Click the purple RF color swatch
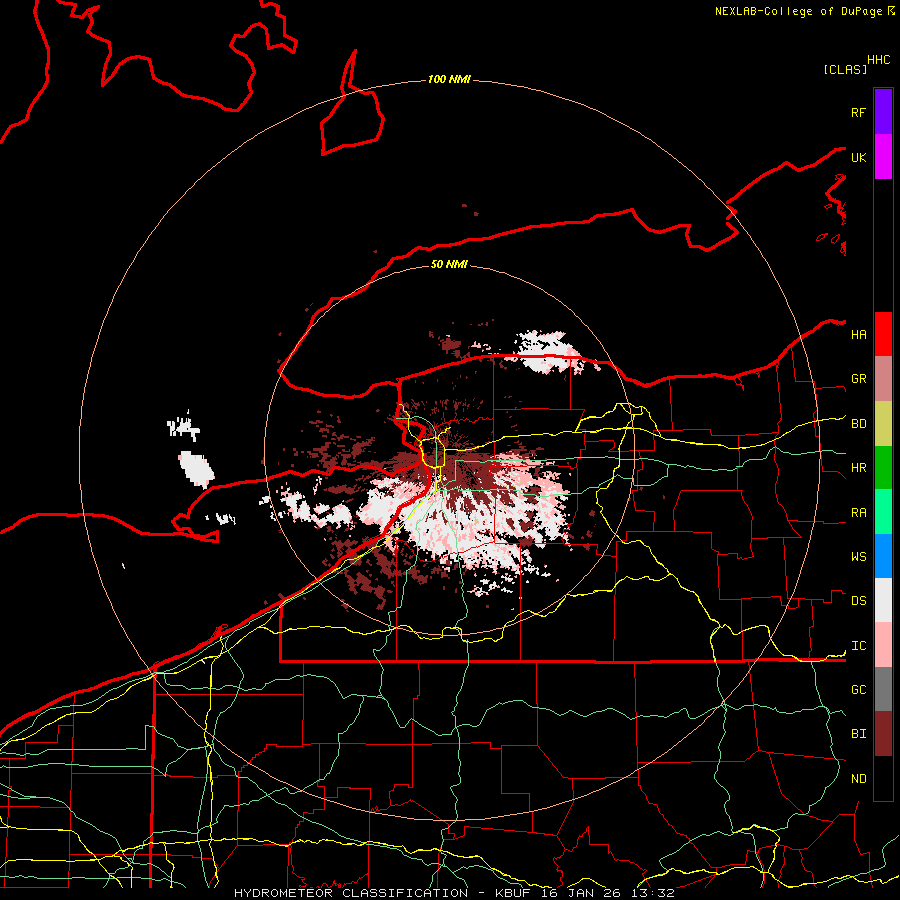The height and width of the screenshot is (900, 900). click(x=883, y=112)
